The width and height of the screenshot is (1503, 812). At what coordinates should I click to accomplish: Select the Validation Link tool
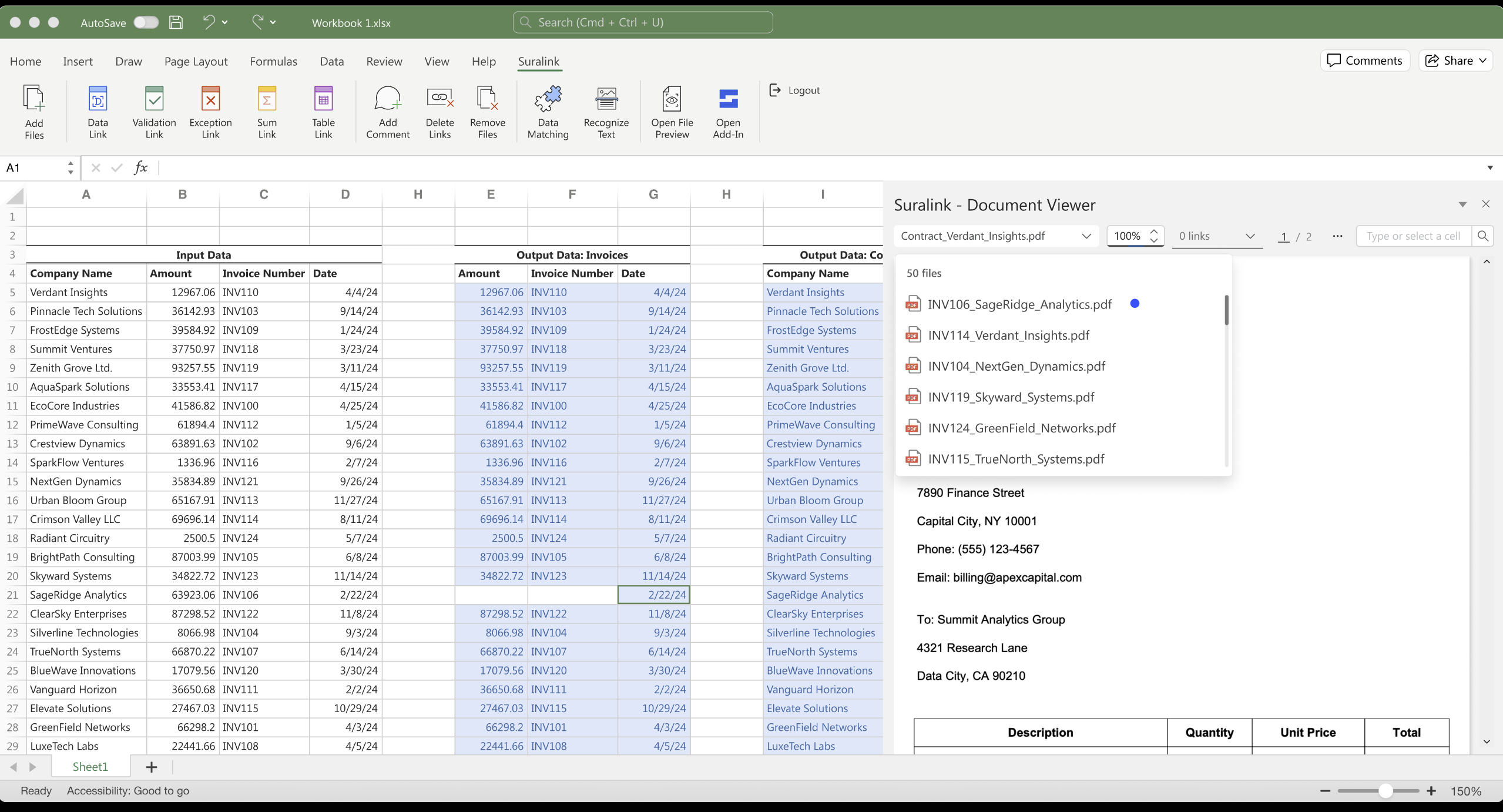tap(154, 99)
